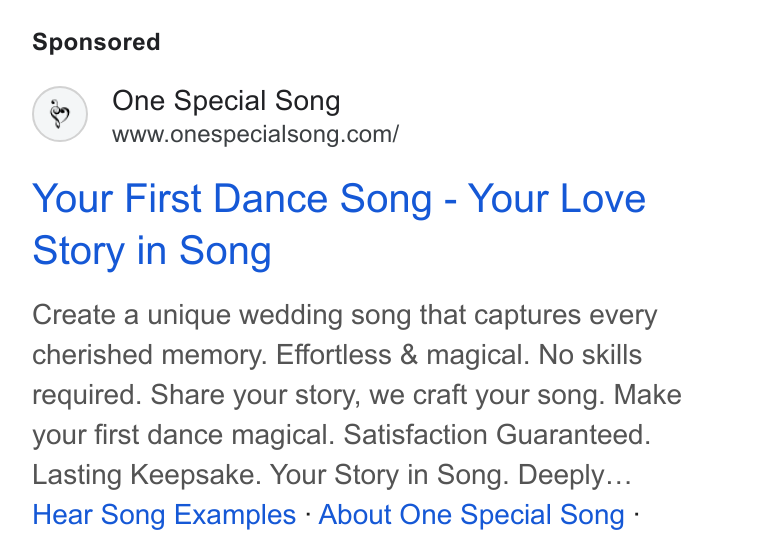Open the Hear Song Examples sitelink

click(x=164, y=514)
